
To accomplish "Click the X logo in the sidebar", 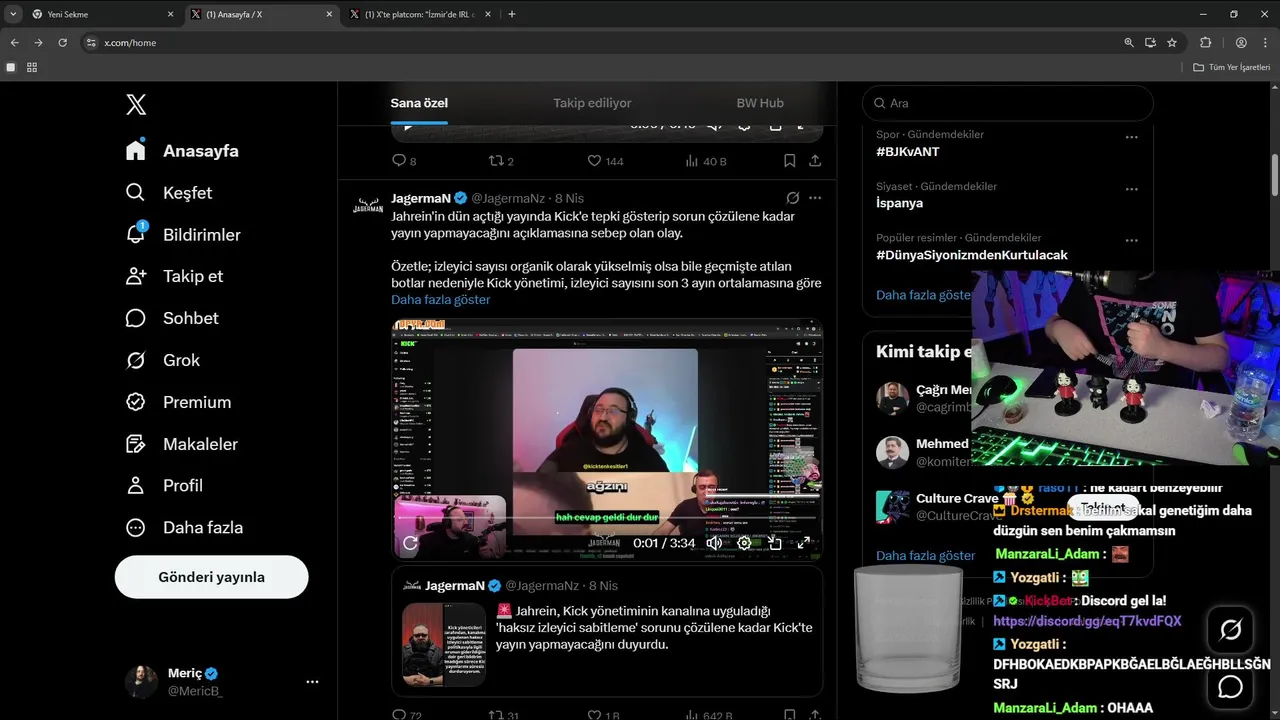I will [x=136, y=104].
